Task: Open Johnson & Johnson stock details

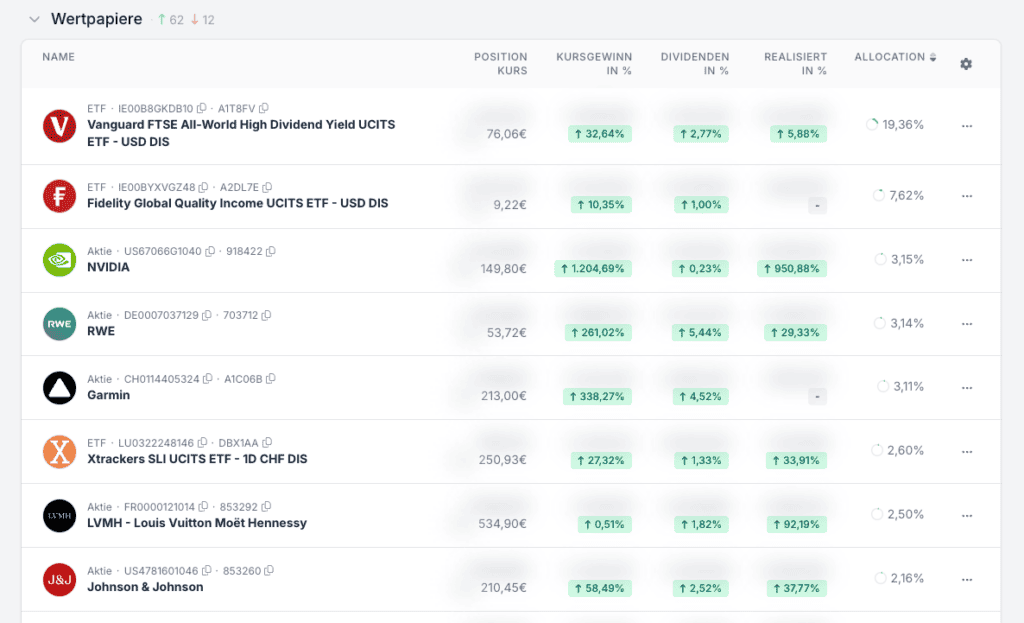Action: [x=145, y=587]
